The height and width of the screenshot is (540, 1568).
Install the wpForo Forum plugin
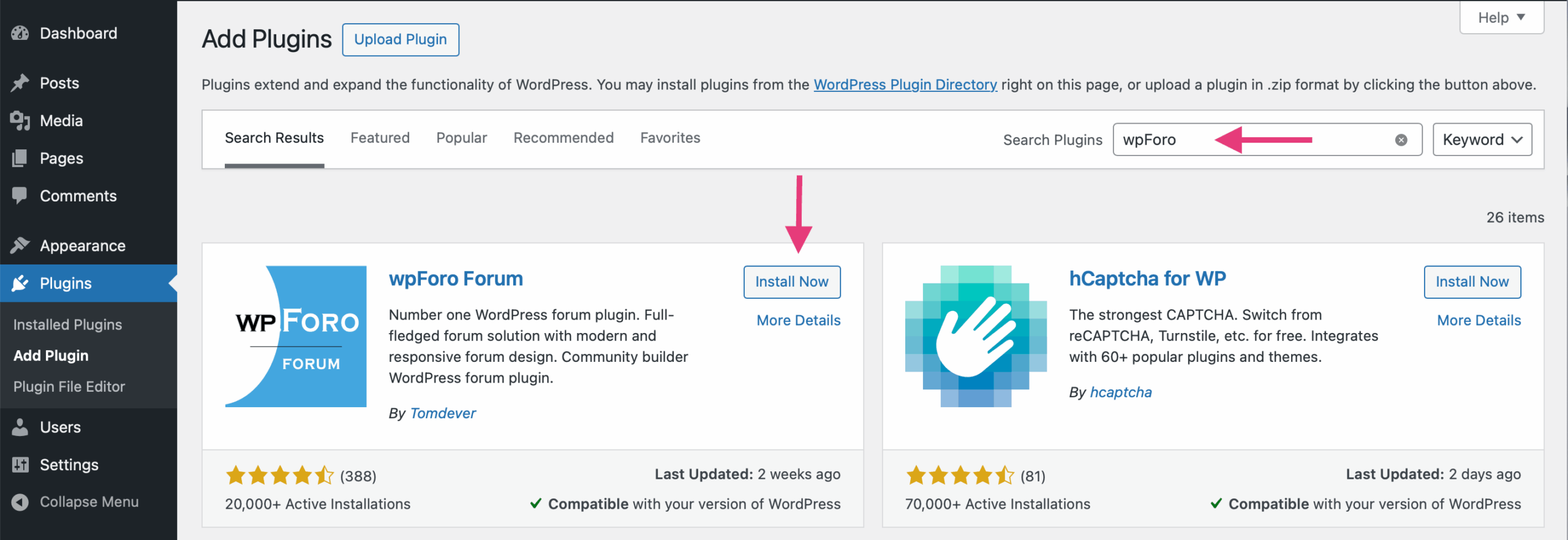click(791, 282)
